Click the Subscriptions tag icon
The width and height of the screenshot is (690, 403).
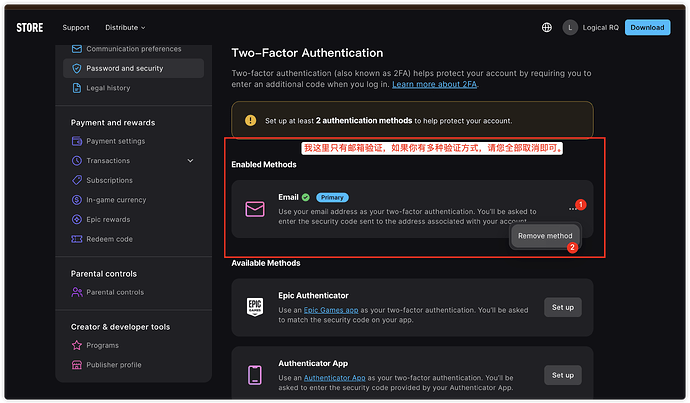point(77,180)
